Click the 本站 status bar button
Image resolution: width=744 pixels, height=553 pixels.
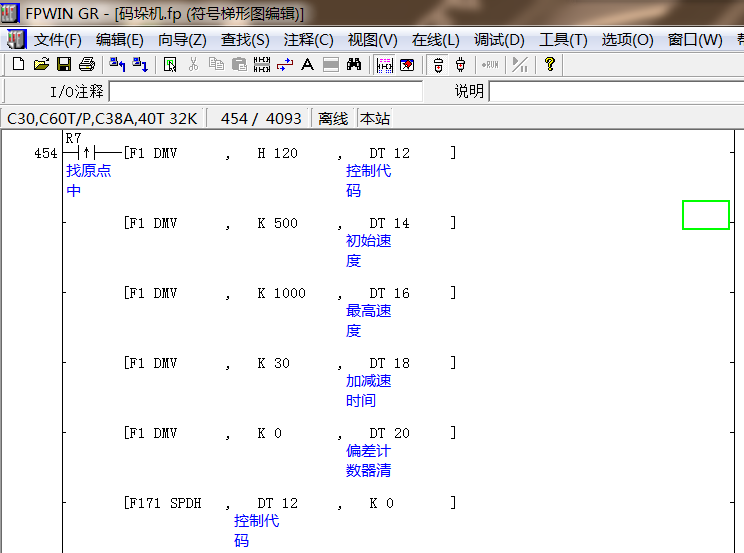point(375,118)
